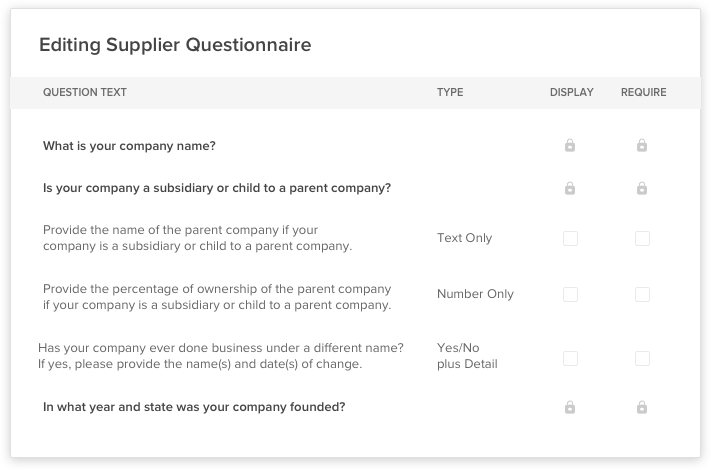Check Require for different business name question
Viewport: 711px width, 470px height.
coord(642,358)
